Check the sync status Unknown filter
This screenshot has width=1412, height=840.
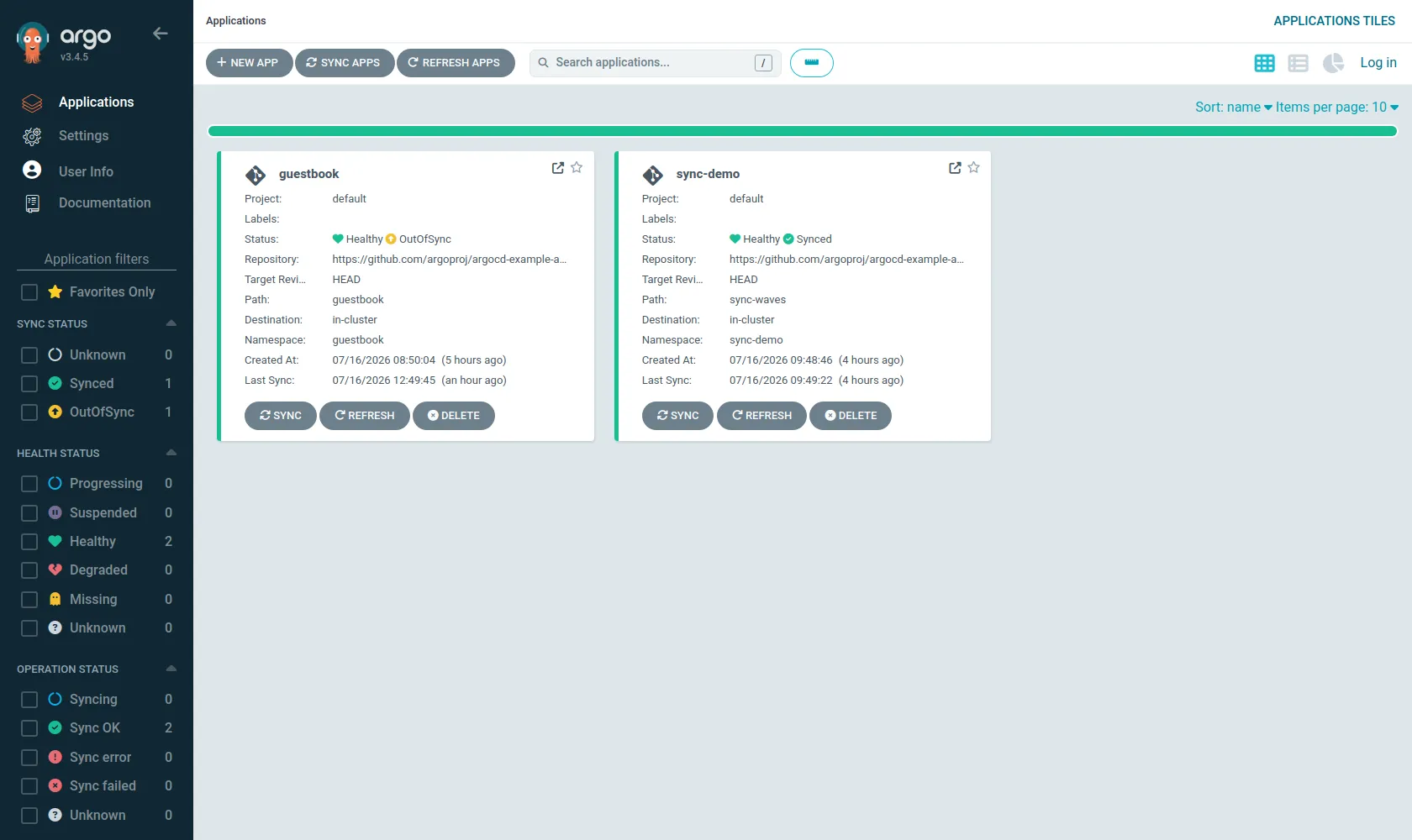click(29, 355)
